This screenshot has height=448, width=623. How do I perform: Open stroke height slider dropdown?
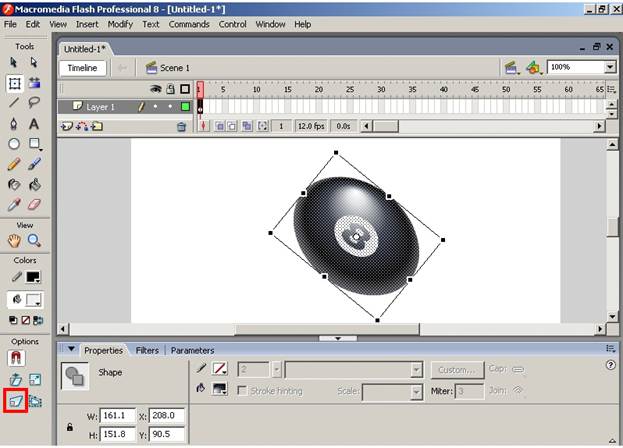point(277,370)
